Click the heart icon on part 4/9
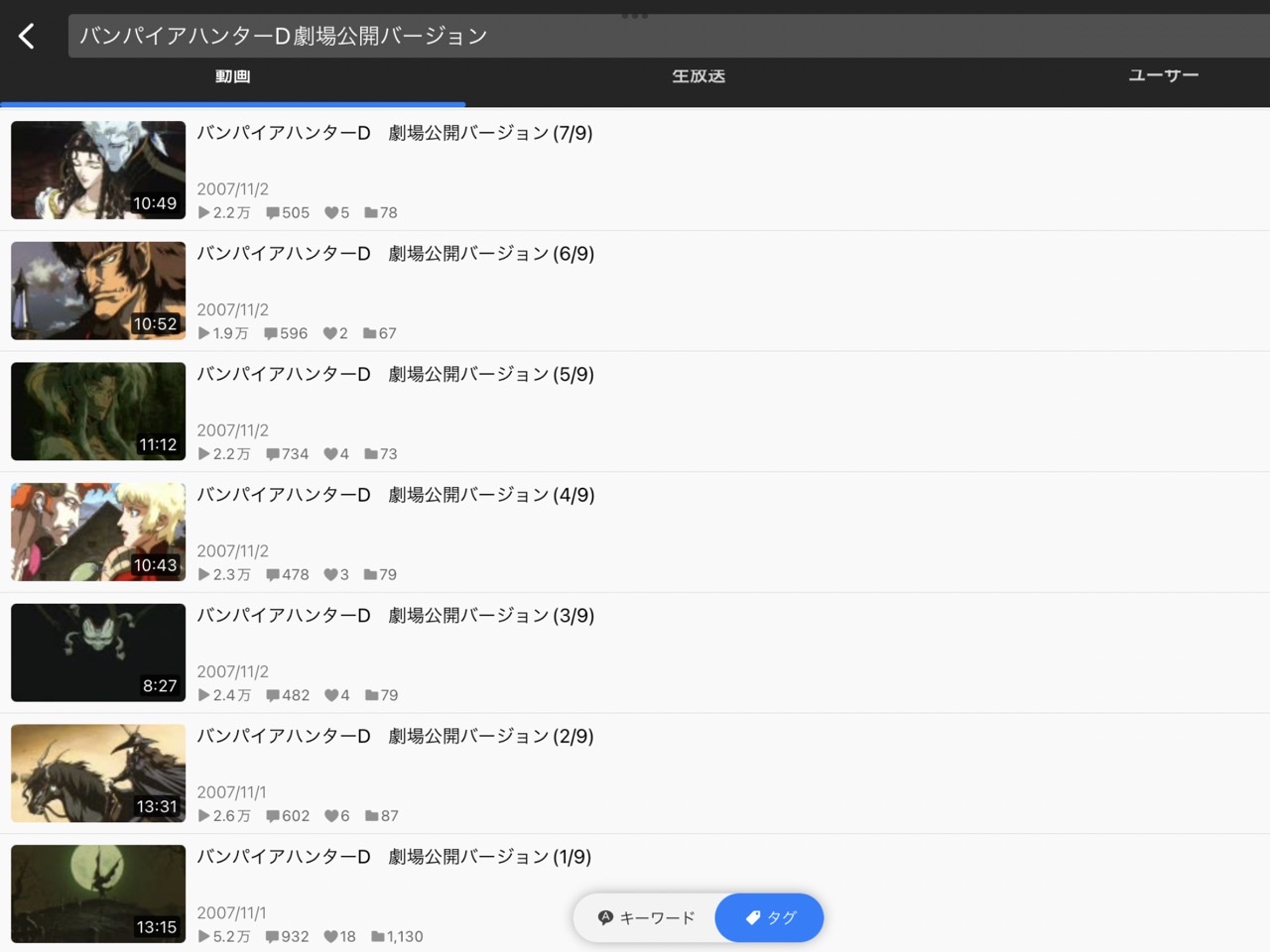The height and width of the screenshot is (952, 1270). (330, 575)
